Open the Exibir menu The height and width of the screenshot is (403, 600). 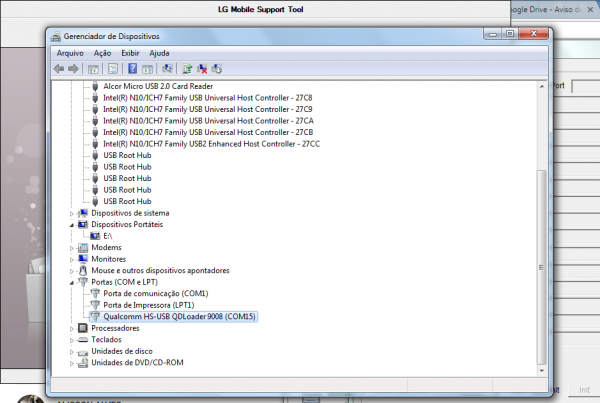[x=130, y=52]
